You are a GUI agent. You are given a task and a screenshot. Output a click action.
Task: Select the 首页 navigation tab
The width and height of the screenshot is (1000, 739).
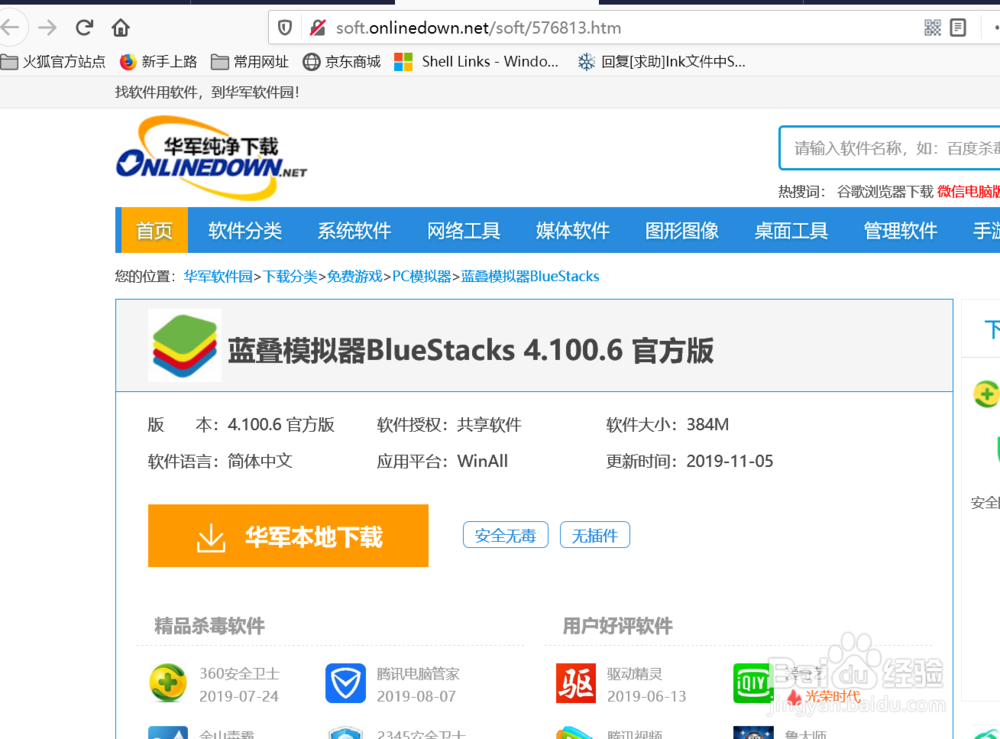pyautogui.click(x=154, y=230)
